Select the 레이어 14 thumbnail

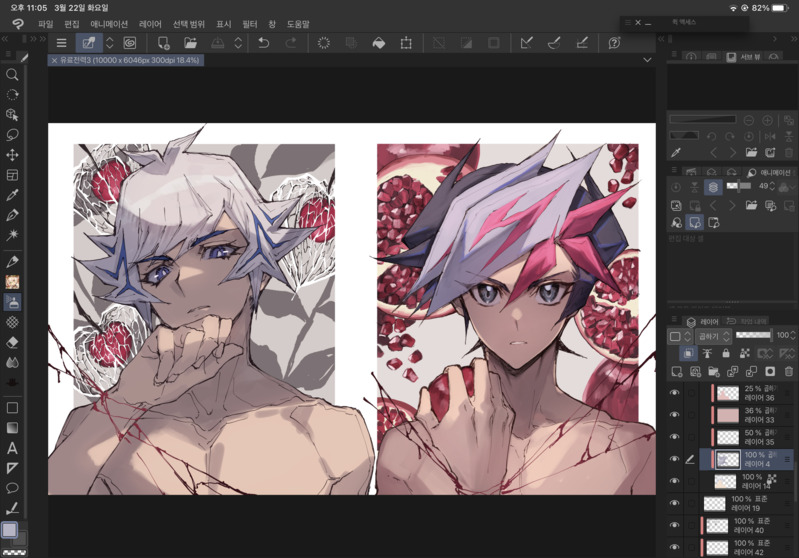coord(725,481)
